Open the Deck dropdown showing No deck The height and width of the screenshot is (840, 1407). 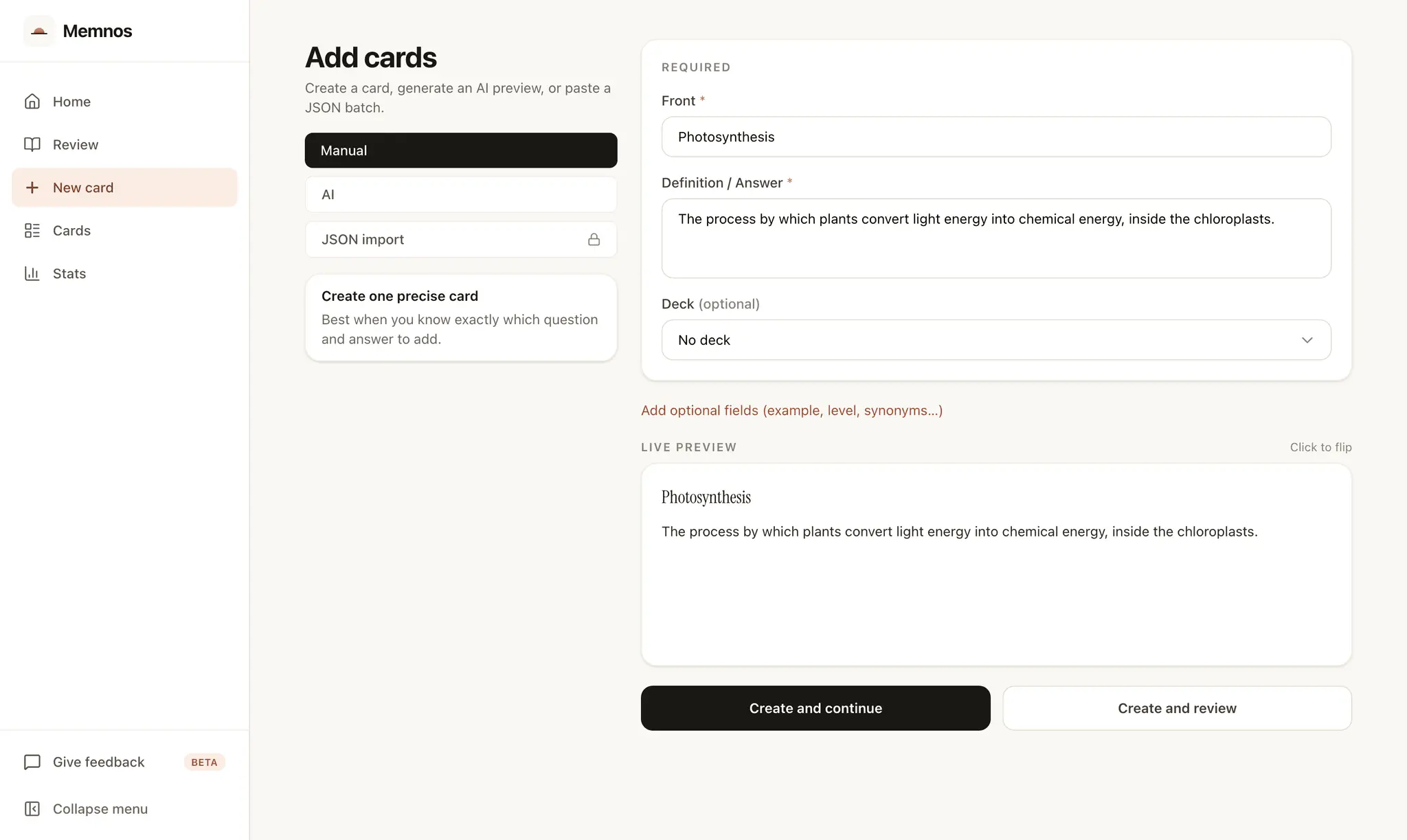996,340
